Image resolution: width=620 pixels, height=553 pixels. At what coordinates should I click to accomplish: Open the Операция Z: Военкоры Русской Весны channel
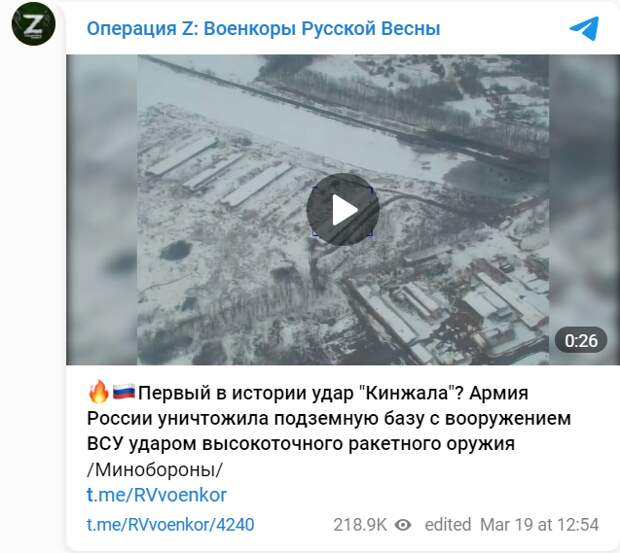click(x=263, y=29)
